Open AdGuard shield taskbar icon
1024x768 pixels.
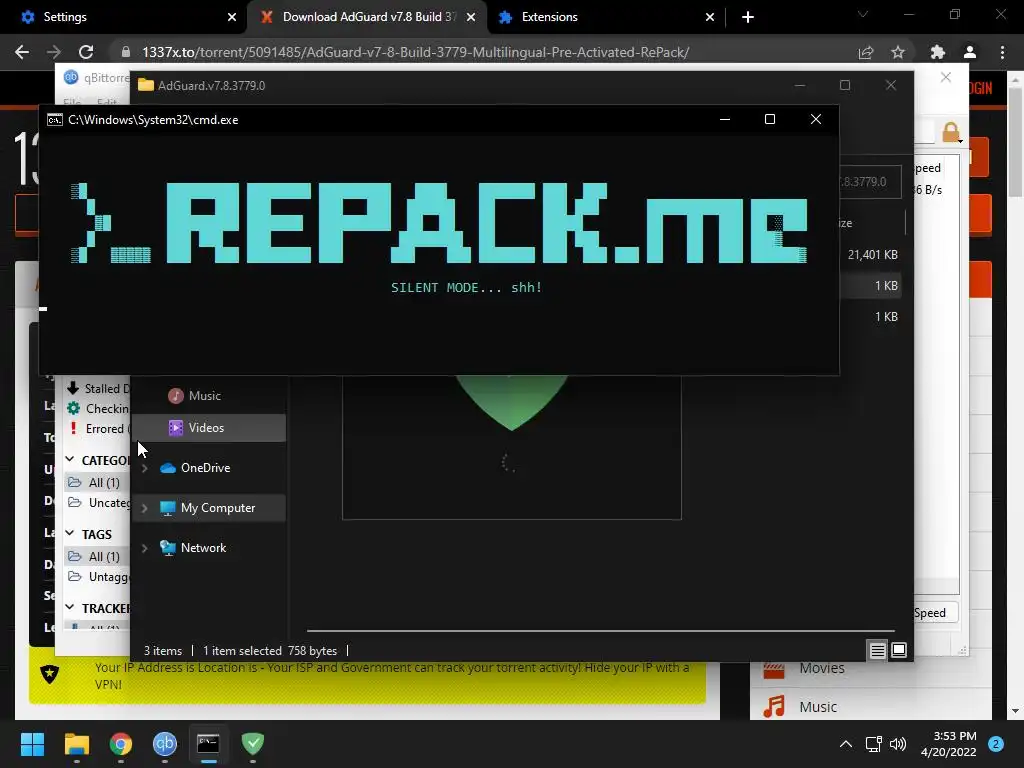click(253, 744)
